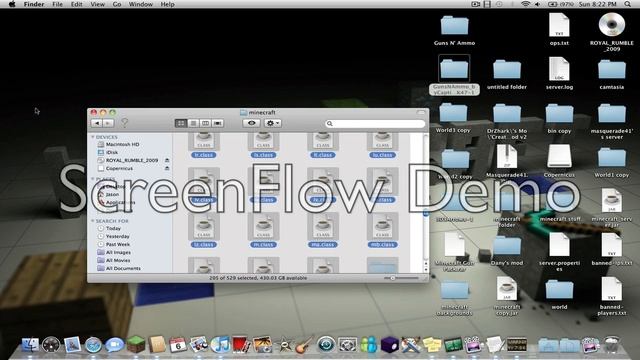The height and width of the screenshot is (360, 640).
Task: Select mb.class file in minecraft window
Action: pos(382,231)
